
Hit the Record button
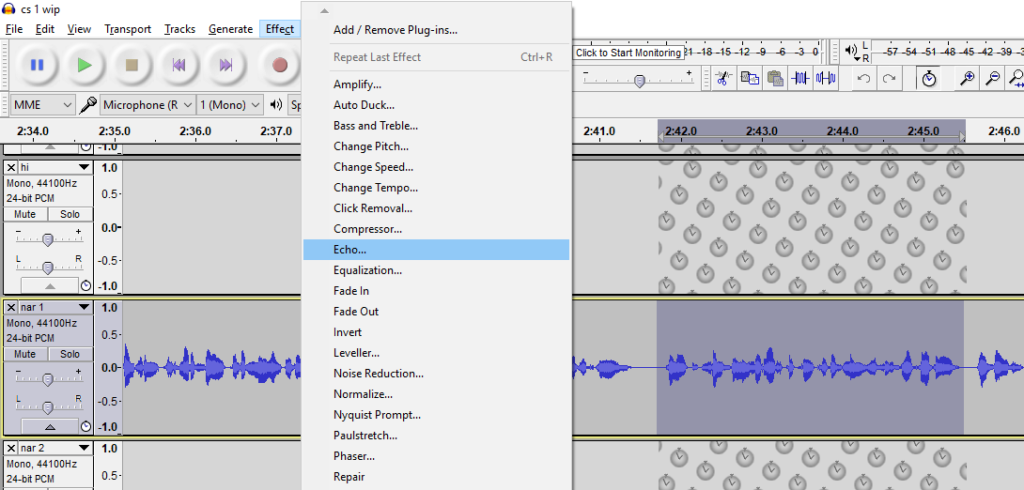[x=280, y=65]
